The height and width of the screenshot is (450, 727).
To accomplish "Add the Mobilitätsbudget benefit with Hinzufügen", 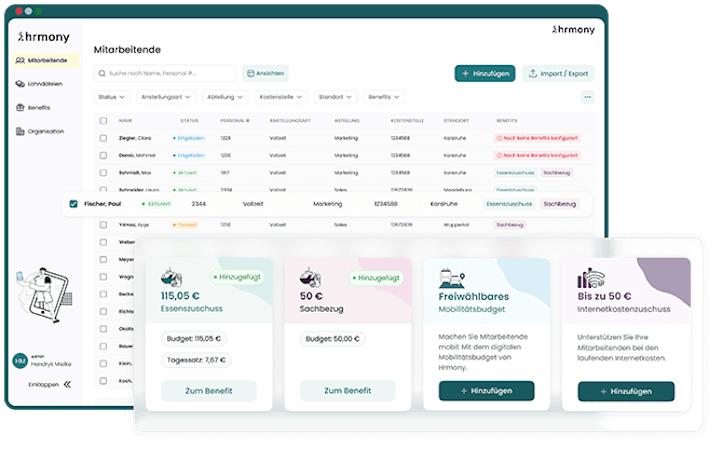I will 486,391.
